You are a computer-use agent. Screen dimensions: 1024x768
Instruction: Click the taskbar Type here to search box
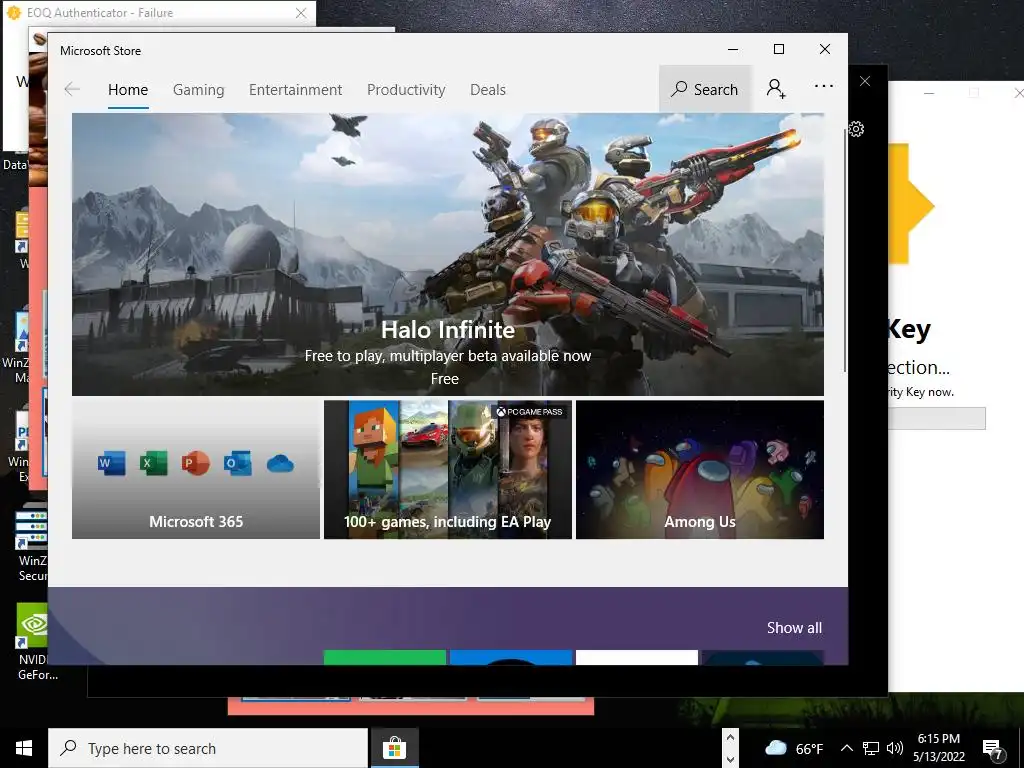(x=208, y=748)
